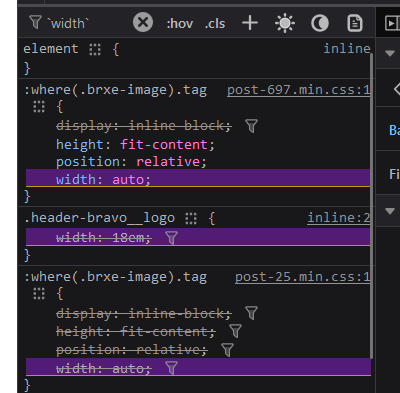This screenshot has width=400, height=393.
Task: Click the fit-content height value
Action: click(164, 145)
